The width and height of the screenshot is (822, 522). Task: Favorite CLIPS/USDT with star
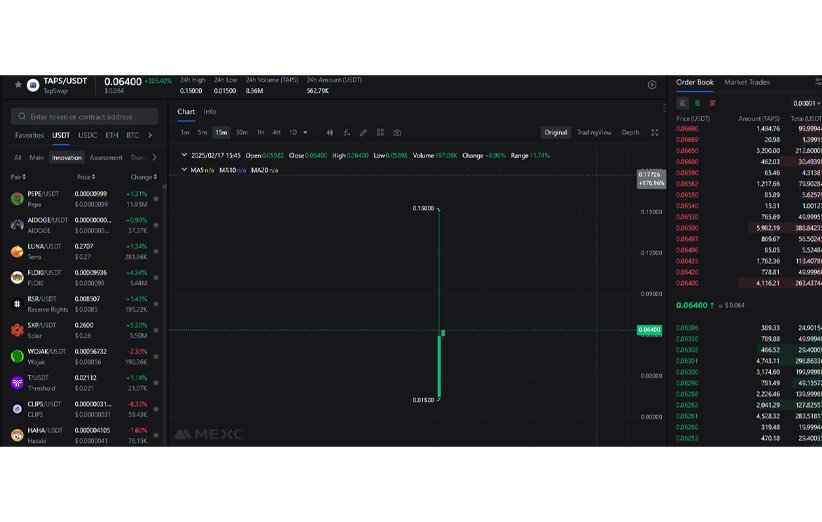(156, 409)
